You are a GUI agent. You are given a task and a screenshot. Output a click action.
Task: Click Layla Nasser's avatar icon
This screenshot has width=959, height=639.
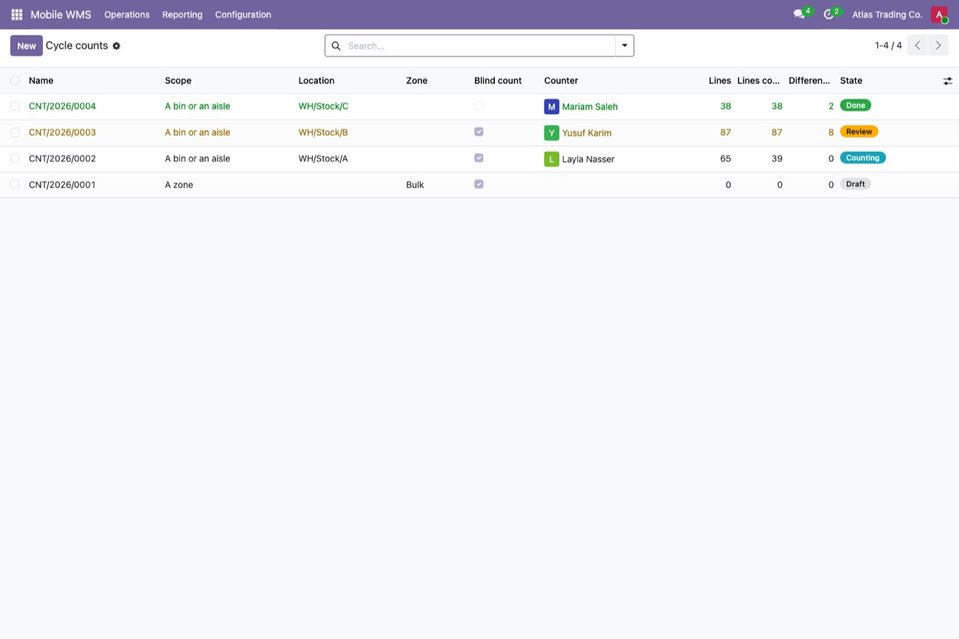(x=551, y=159)
